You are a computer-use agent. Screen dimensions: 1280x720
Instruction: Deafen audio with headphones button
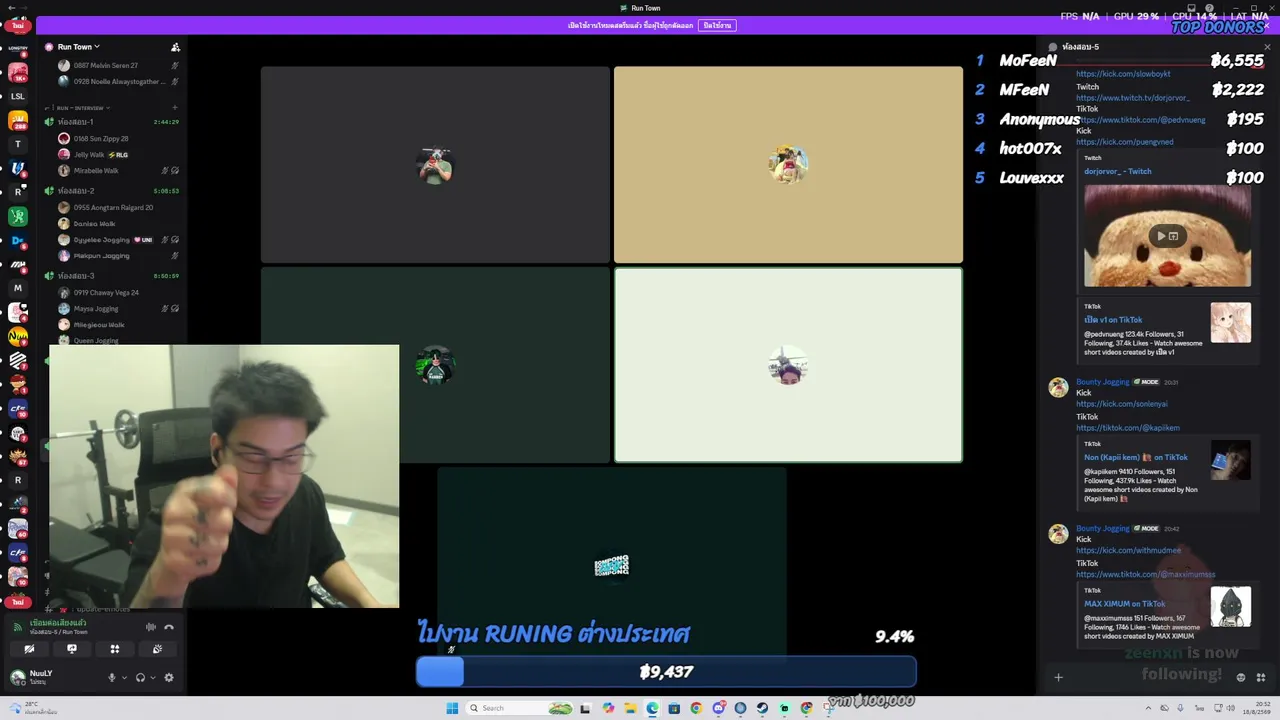(x=140, y=677)
